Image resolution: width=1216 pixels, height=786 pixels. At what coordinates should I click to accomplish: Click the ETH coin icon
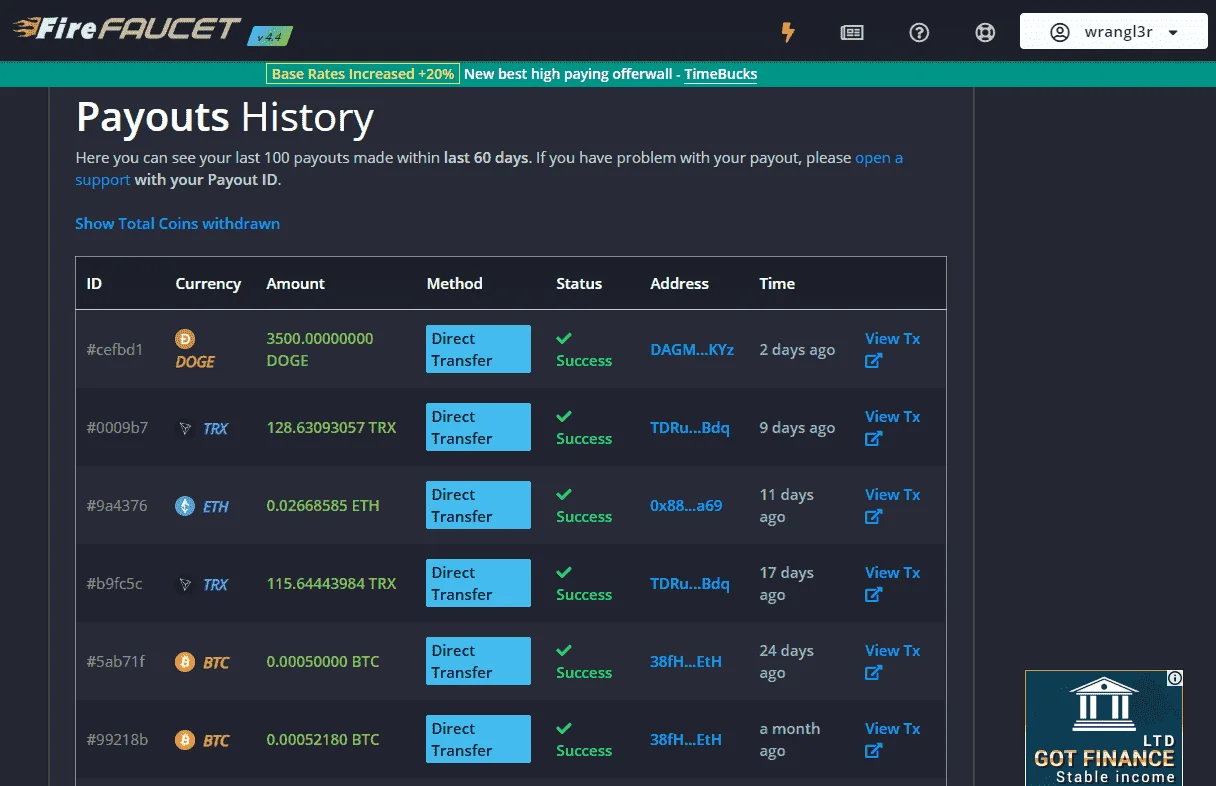click(185, 506)
